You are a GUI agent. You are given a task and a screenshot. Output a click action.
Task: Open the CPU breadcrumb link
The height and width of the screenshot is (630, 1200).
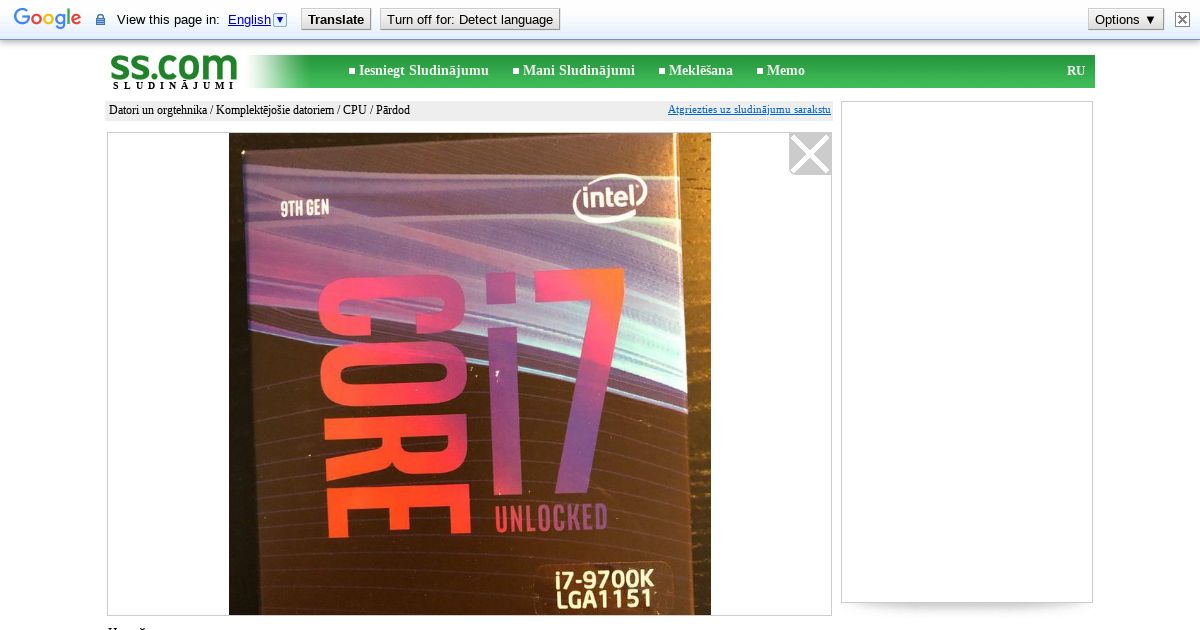click(x=355, y=110)
